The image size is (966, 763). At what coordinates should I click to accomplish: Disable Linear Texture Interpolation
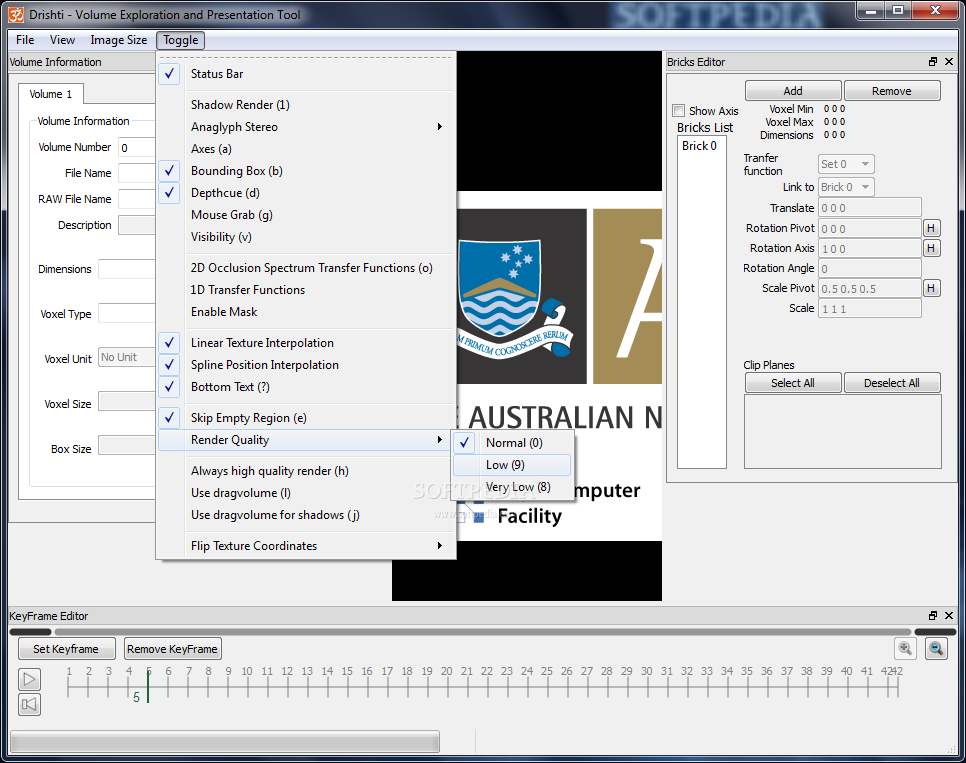[x=306, y=343]
